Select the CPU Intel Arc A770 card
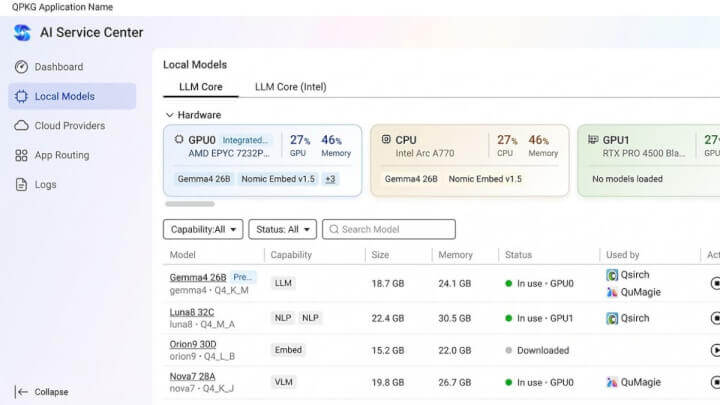 coord(469,160)
